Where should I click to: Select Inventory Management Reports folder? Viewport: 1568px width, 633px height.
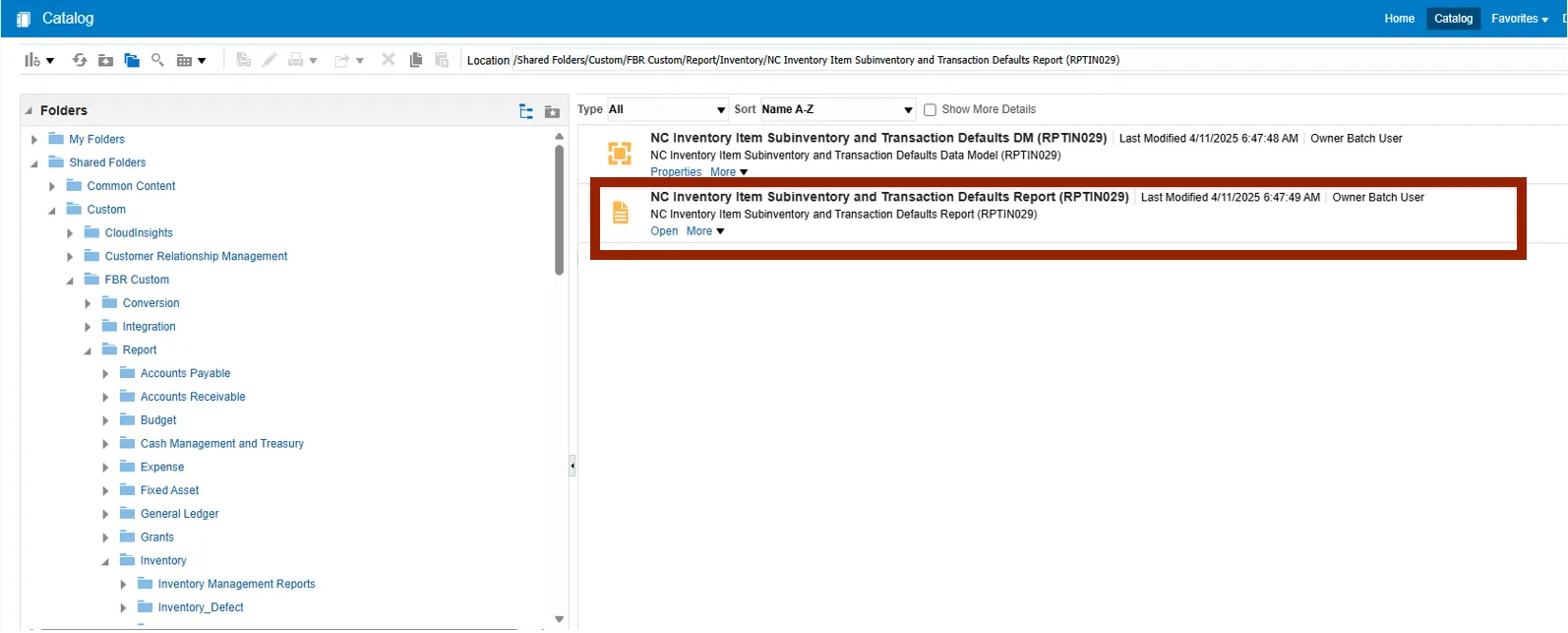pos(237,584)
